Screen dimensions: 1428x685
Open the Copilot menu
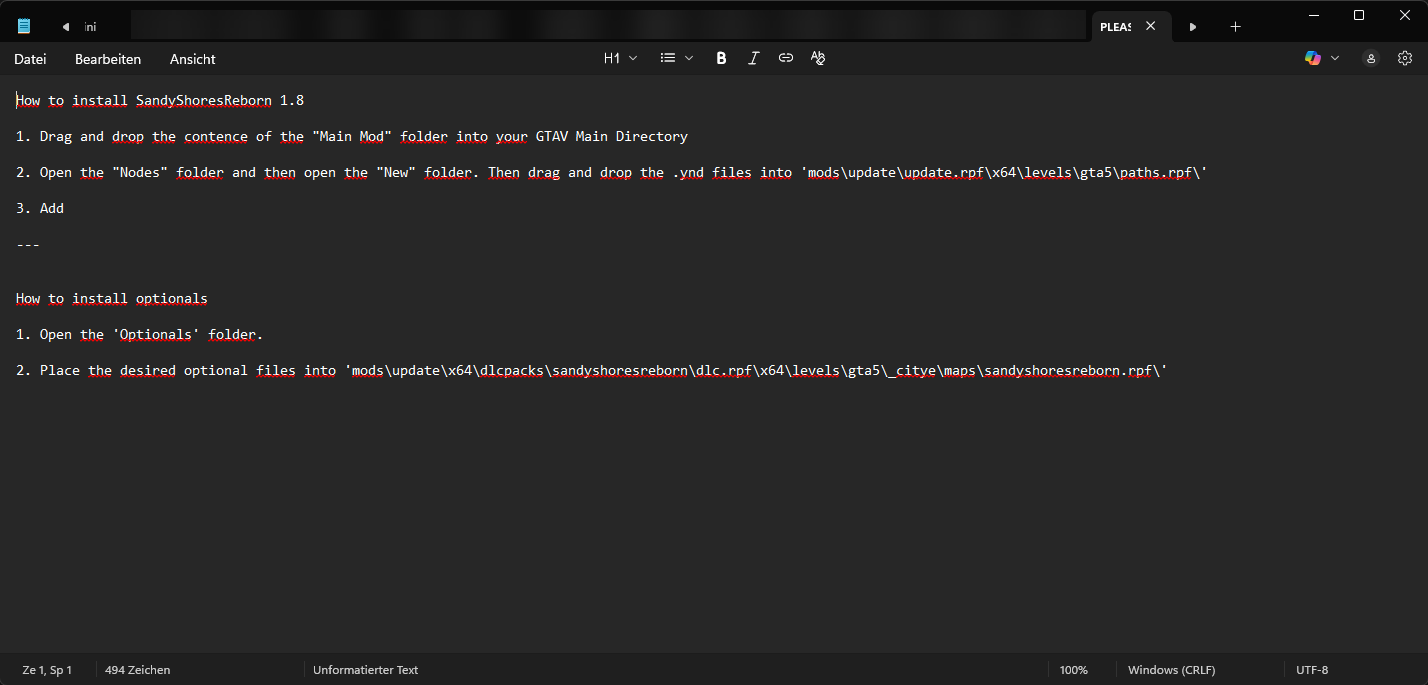pyautogui.click(x=1322, y=58)
